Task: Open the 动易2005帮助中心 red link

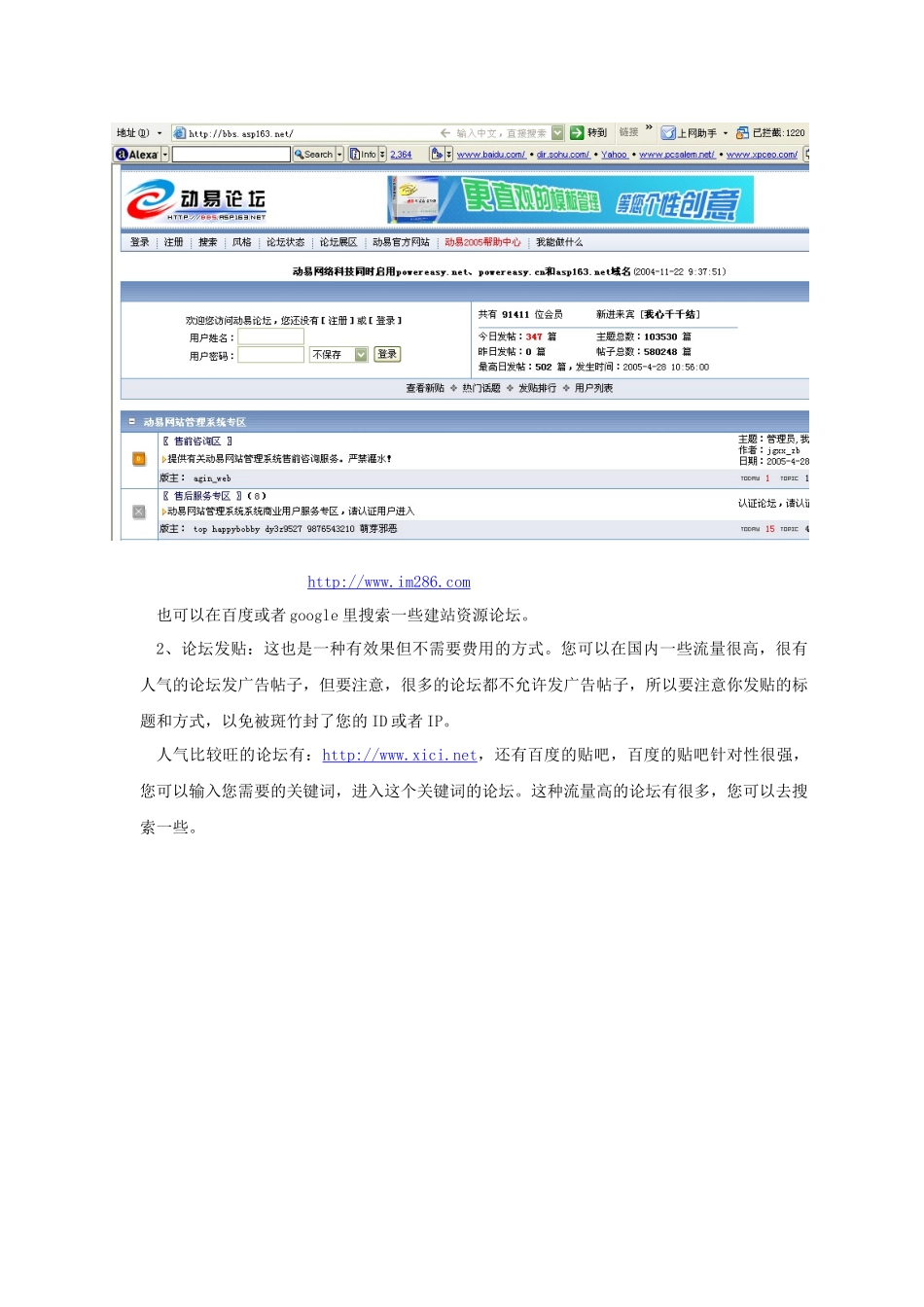Action: tap(482, 242)
